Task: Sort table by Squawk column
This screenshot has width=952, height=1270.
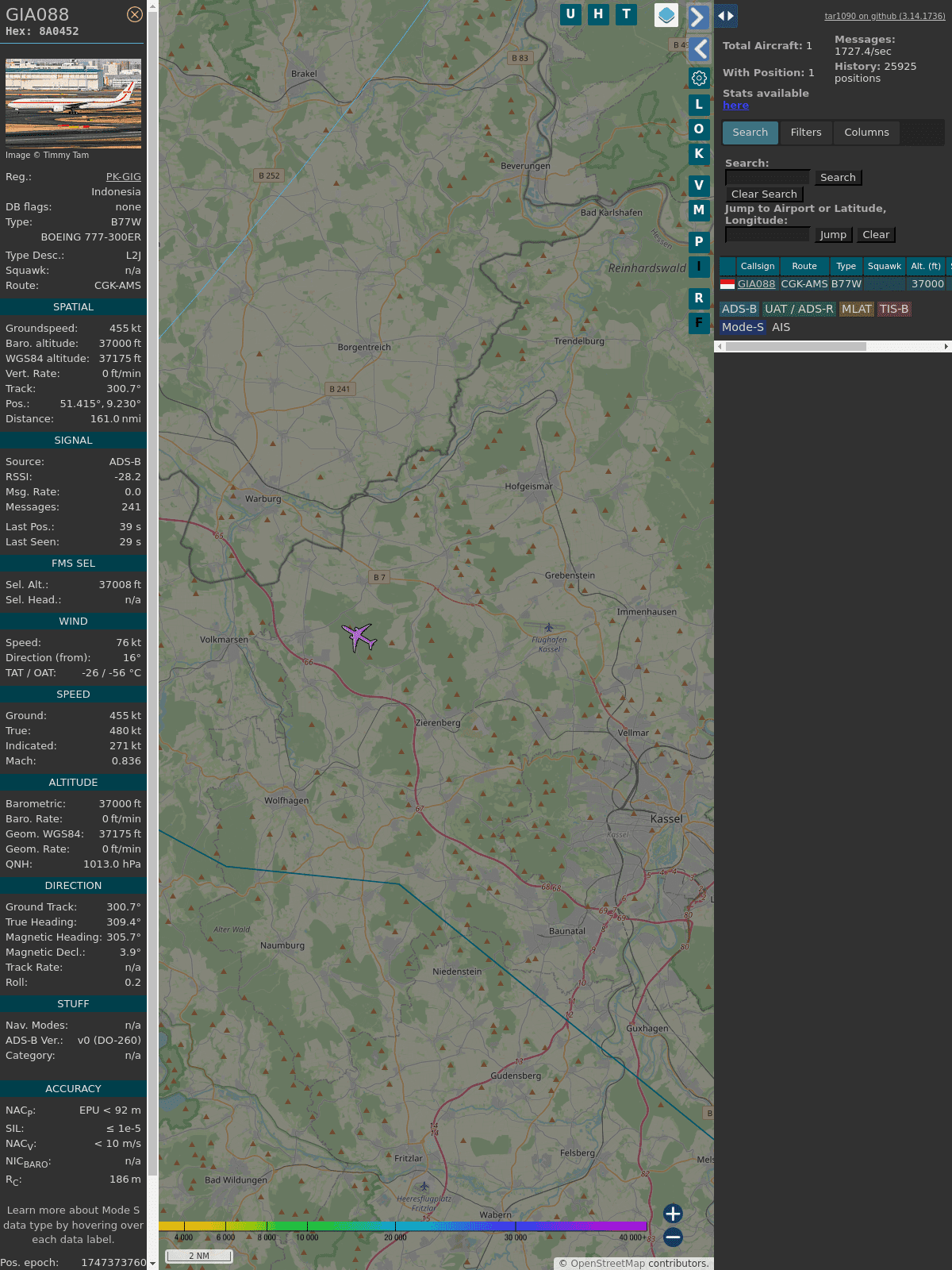Action: pos(885,266)
